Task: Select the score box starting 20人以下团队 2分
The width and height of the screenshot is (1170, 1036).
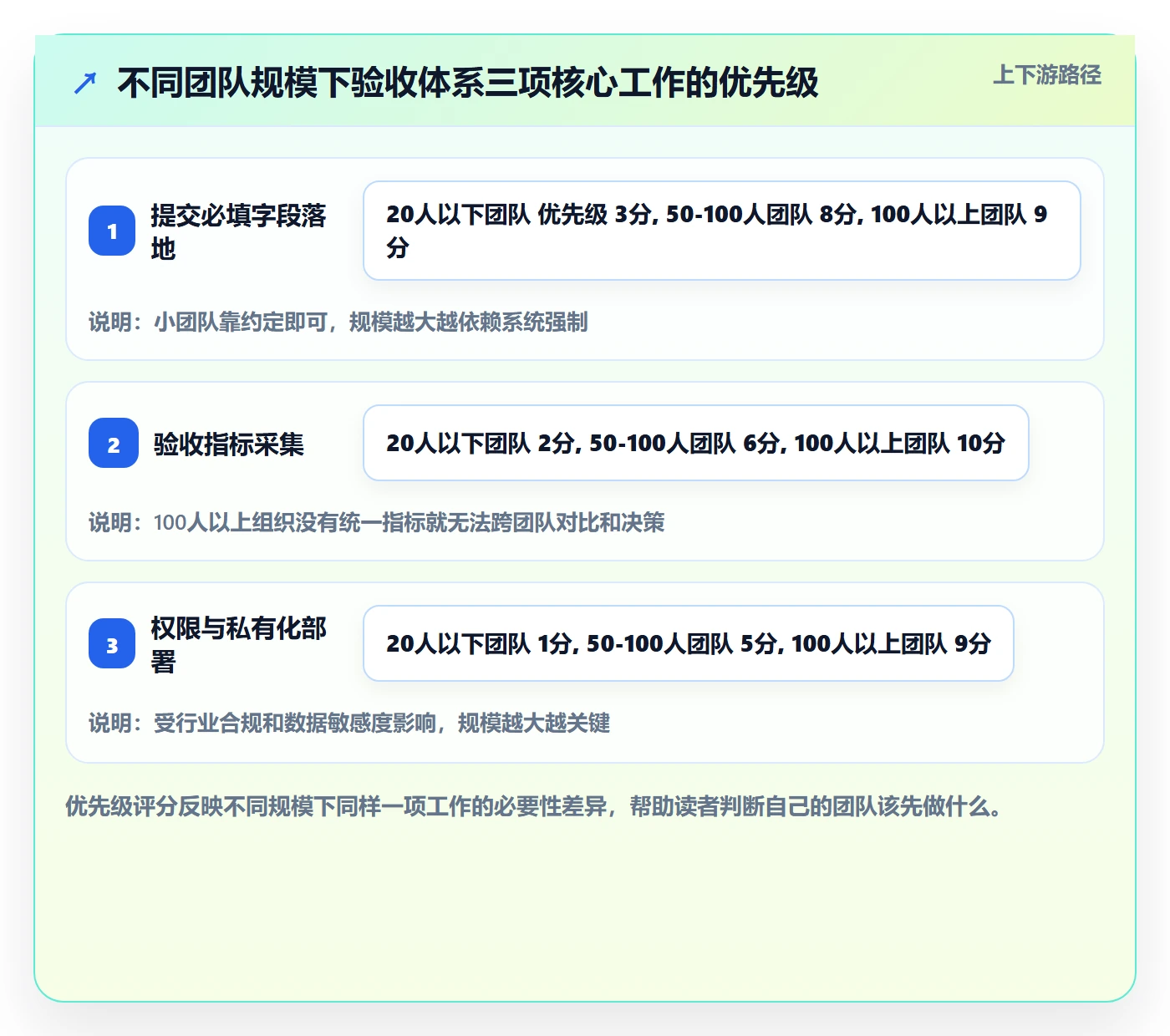Action: 696,443
